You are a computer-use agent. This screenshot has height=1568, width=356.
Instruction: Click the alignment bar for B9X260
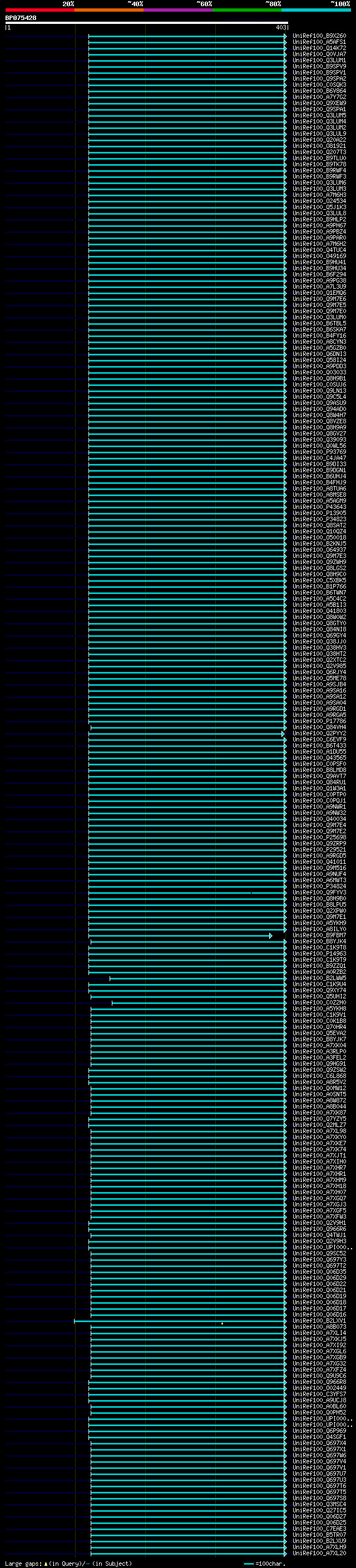(187, 36)
